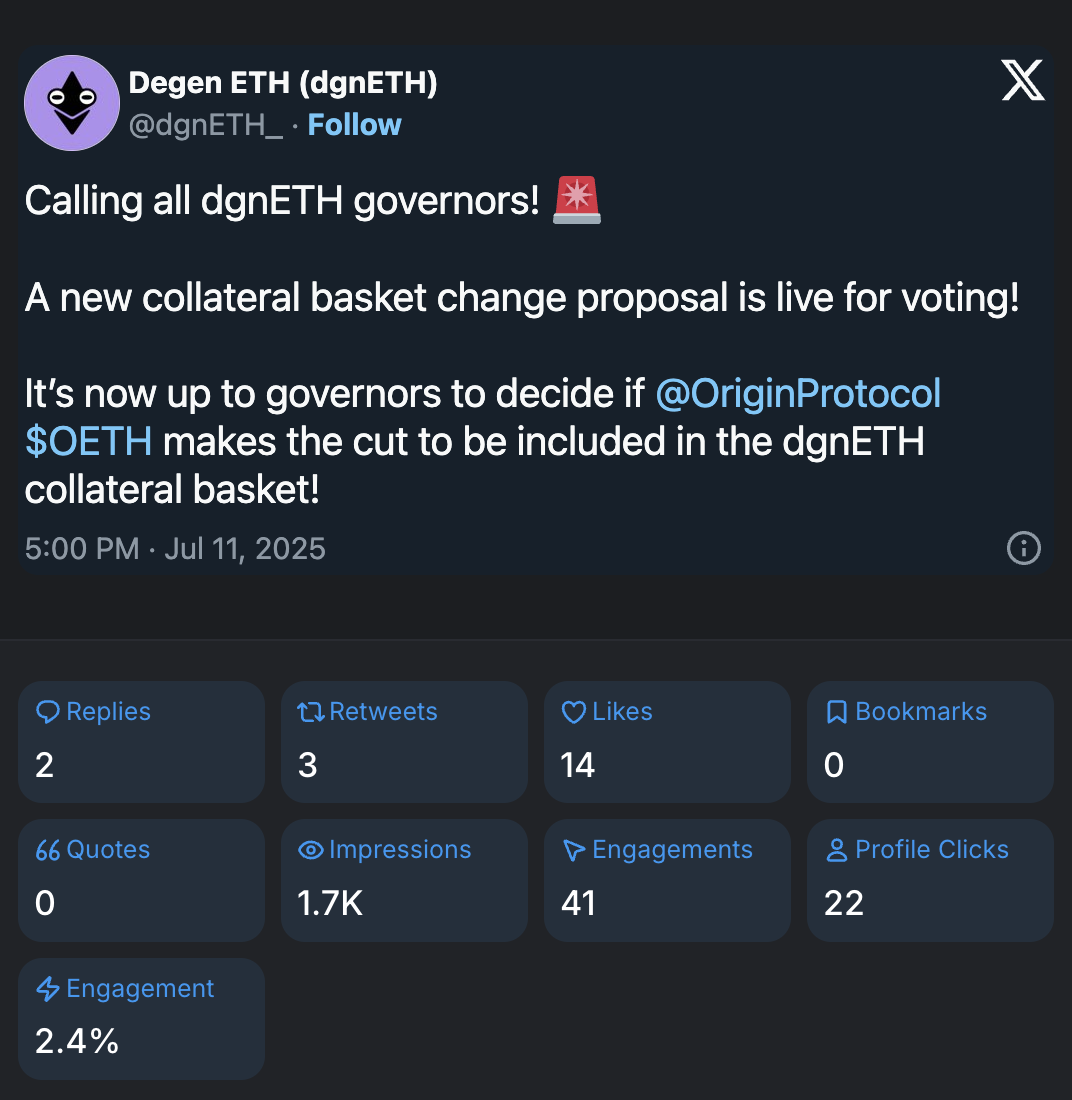The height and width of the screenshot is (1100, 1072).
Task: Open the $OETH cashtag link
Action: coord(88,441)
